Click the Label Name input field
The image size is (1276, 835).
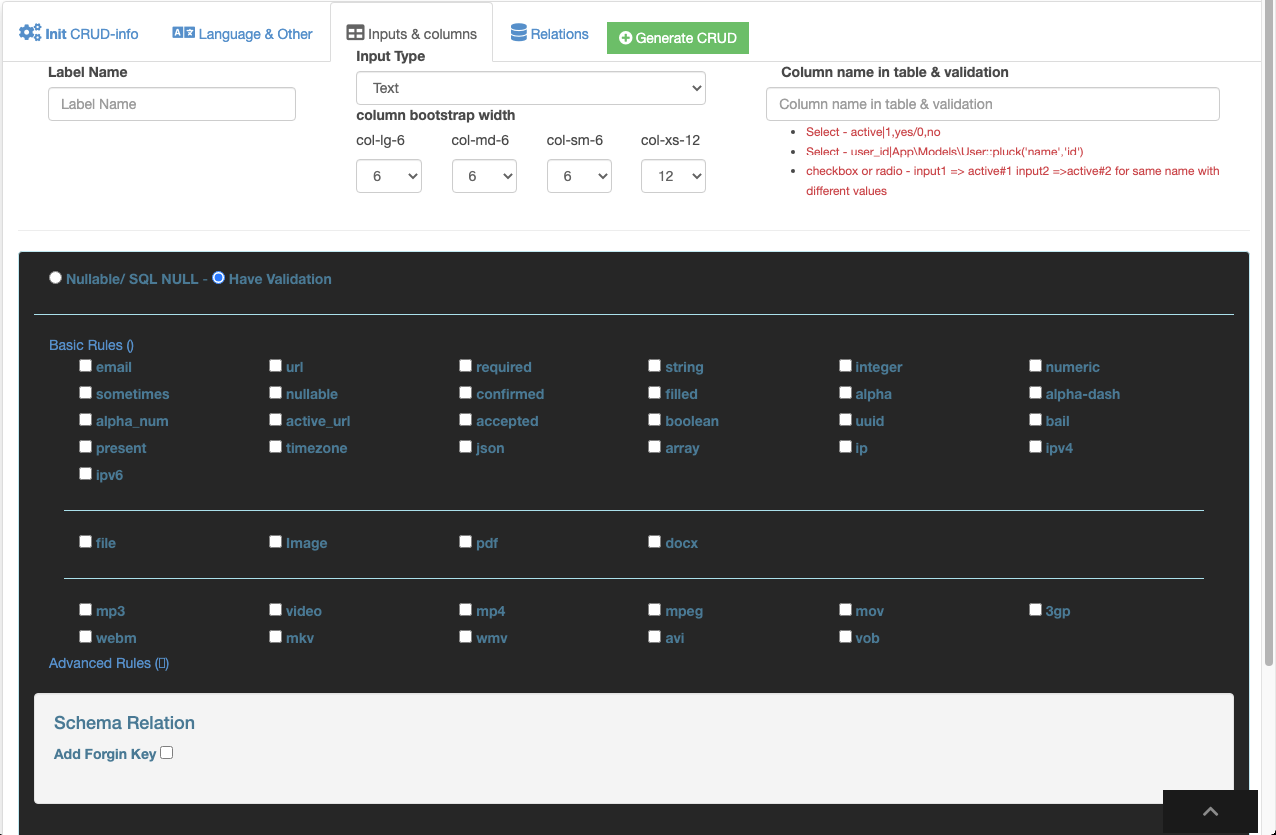(x=172, y=104)
